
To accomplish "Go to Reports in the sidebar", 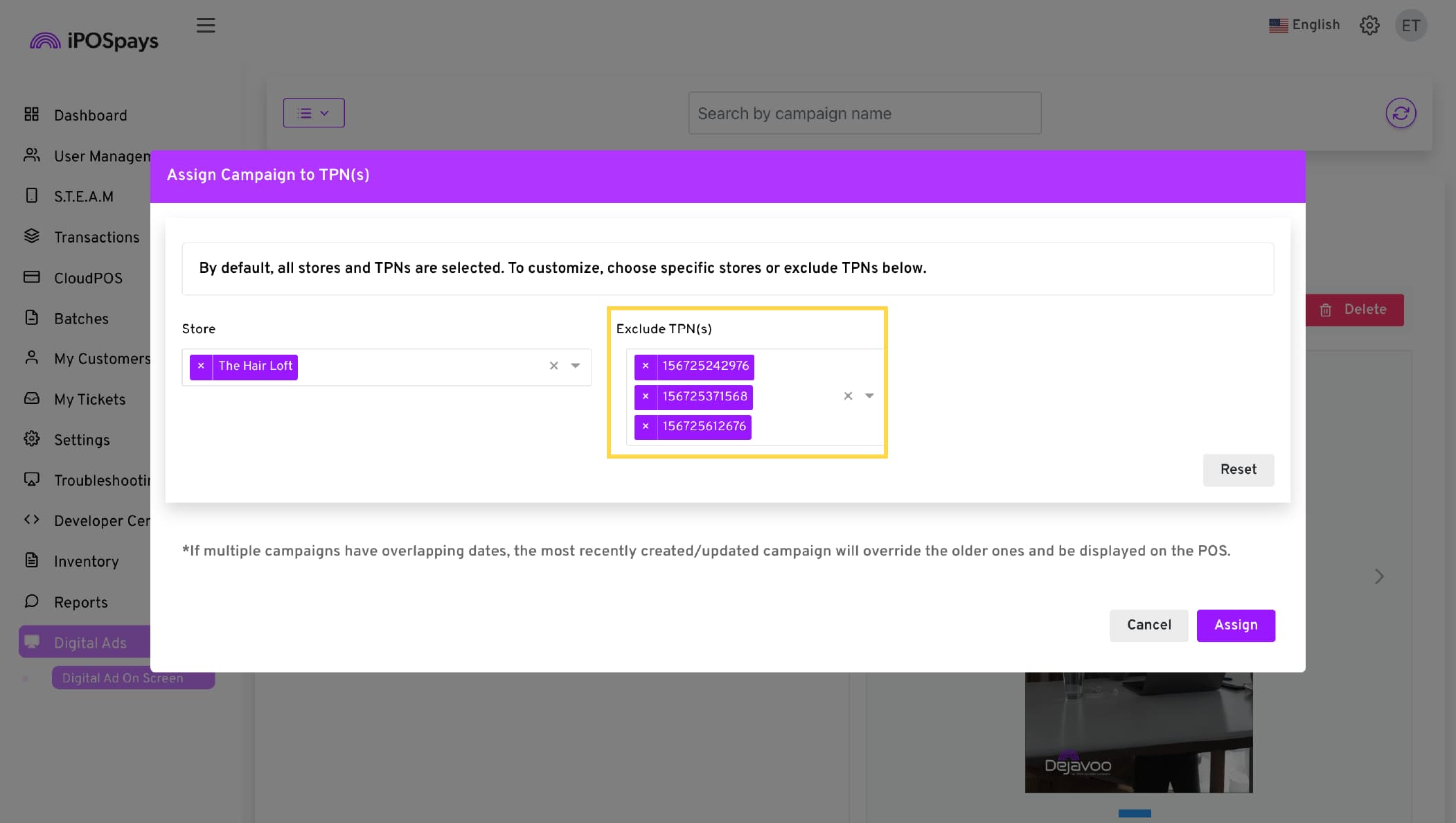I will pos(80,602).
